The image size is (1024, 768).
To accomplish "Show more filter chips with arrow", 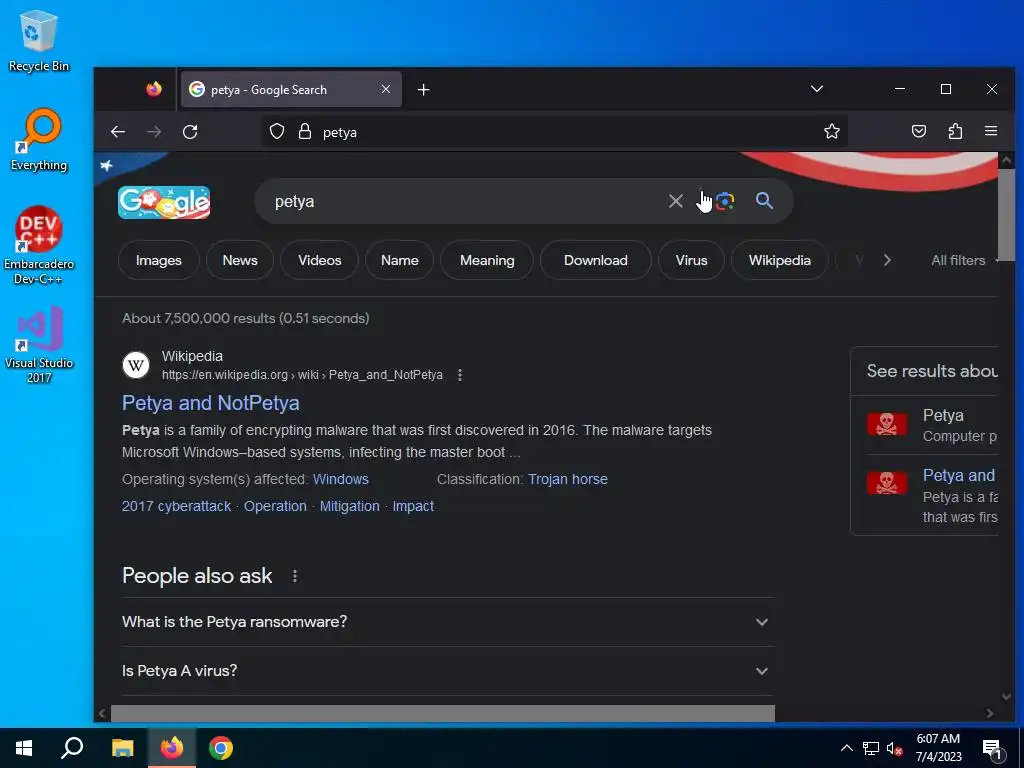I will (887, 260).
